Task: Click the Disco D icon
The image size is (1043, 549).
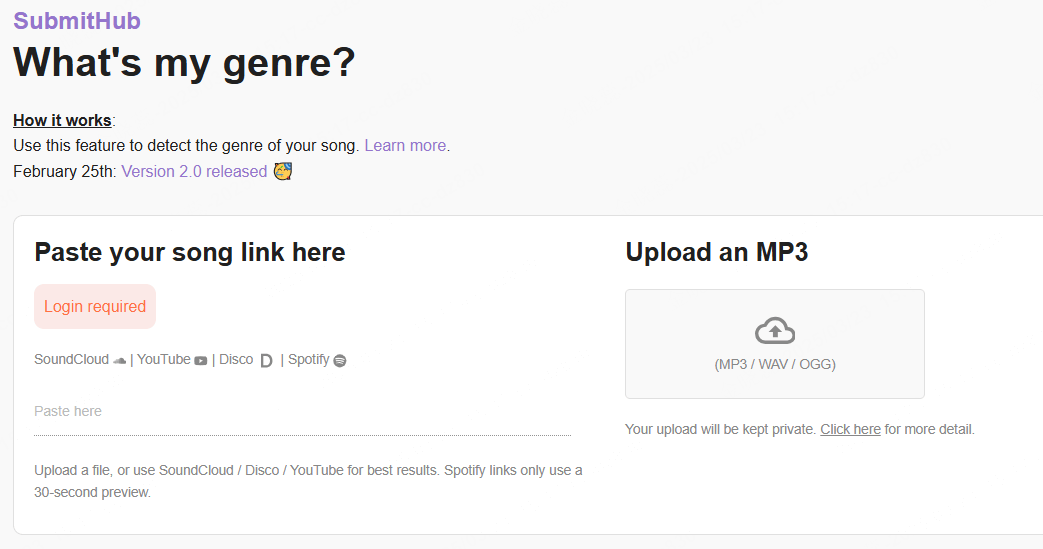Action: tap(266, 361)
